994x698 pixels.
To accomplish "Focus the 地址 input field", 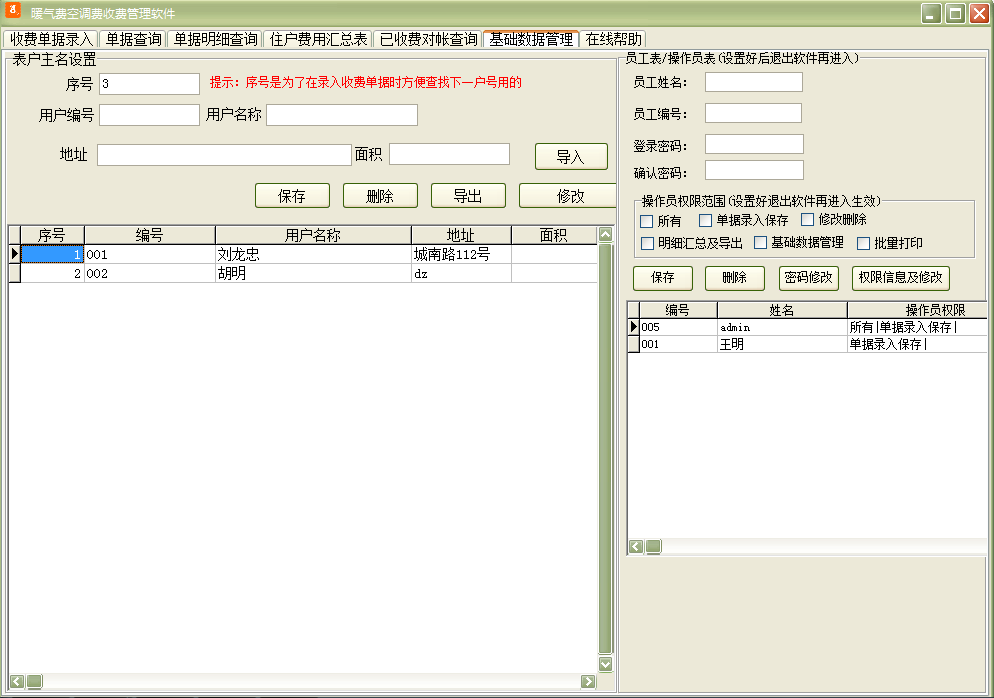I will pos(224,155).
